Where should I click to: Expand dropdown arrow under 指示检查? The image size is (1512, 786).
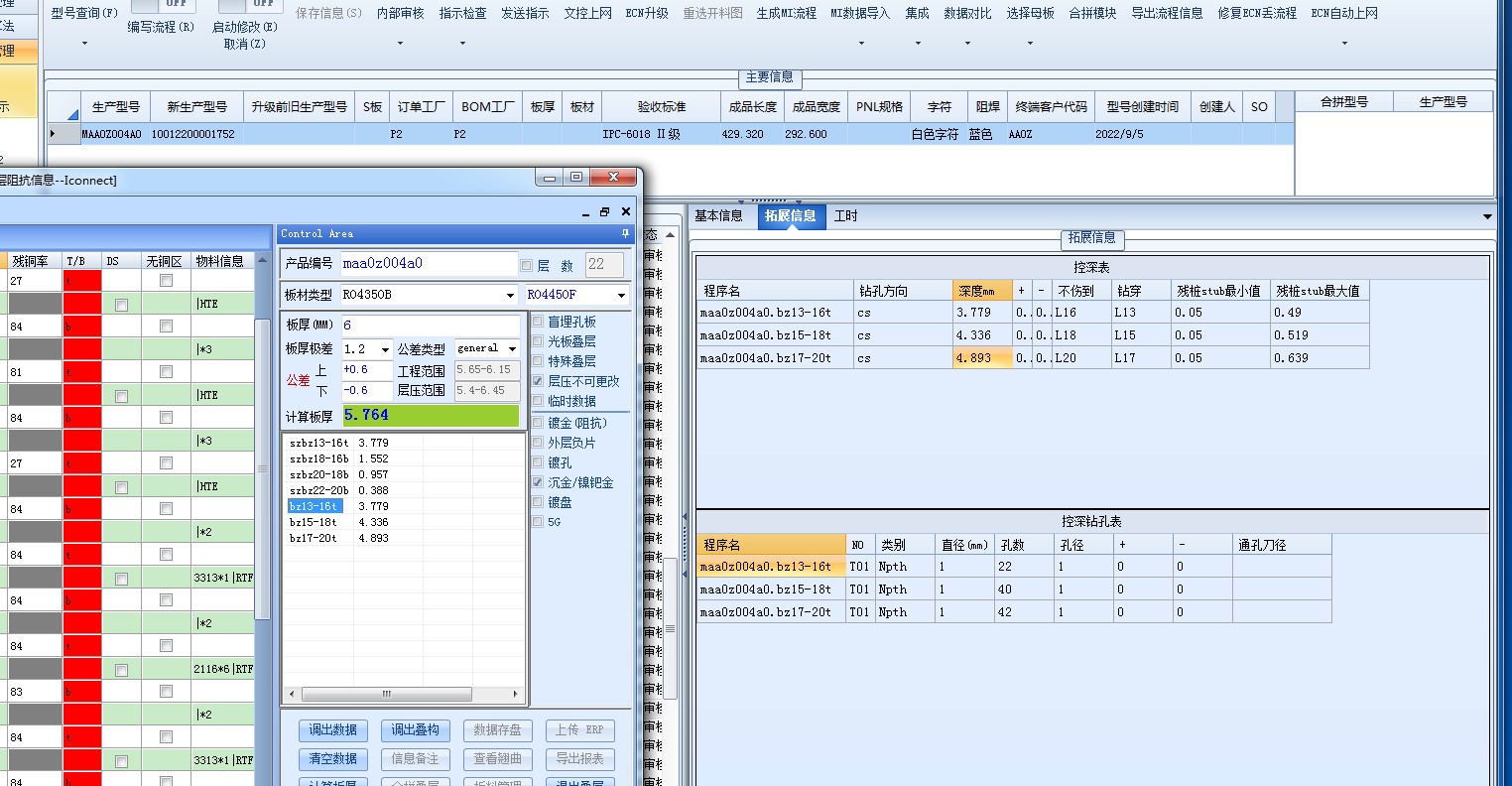click(462, 44)
